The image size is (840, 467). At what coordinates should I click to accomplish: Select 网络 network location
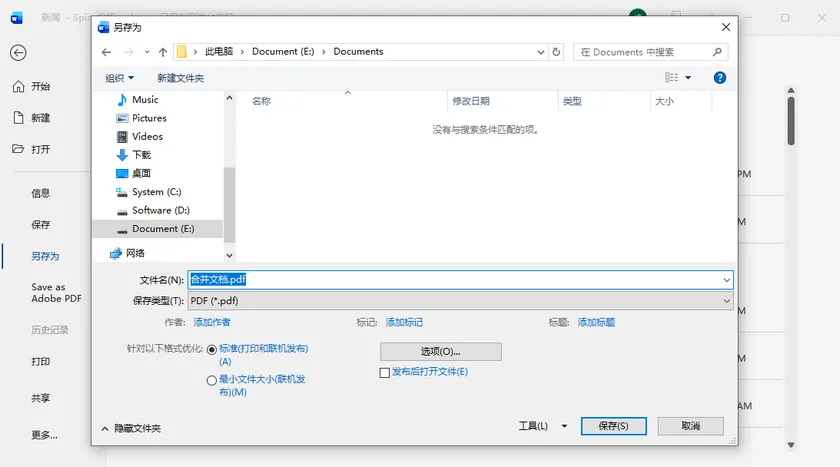135,253
